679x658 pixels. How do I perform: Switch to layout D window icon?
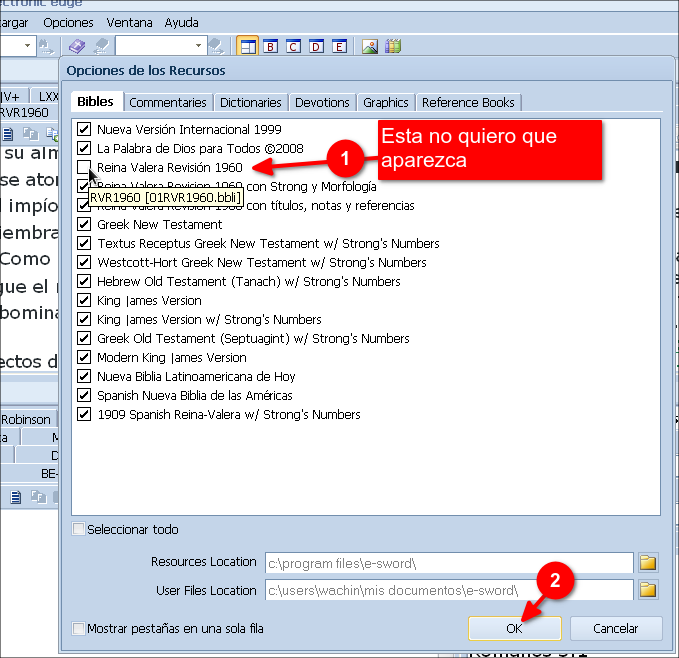316,46
